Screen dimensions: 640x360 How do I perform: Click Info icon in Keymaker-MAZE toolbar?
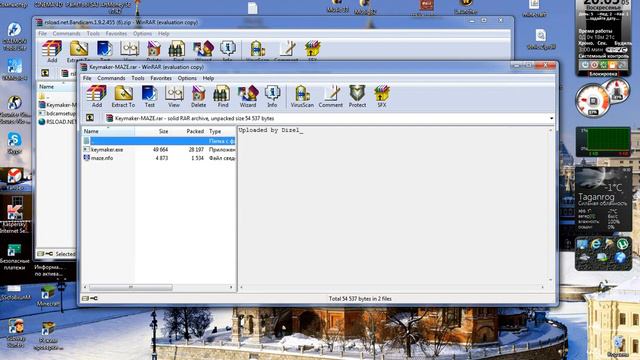[272, 96]
